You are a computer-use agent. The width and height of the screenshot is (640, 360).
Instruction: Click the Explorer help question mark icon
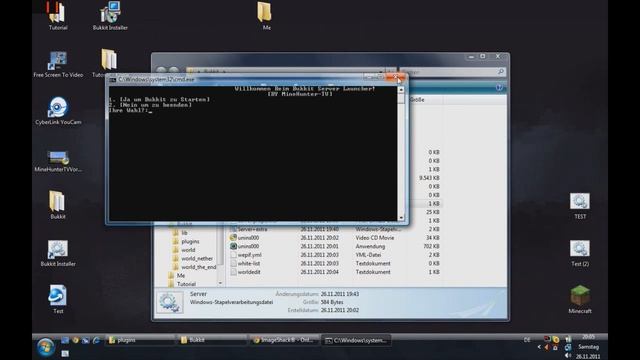pyautogui.click(x=499, y=88)
